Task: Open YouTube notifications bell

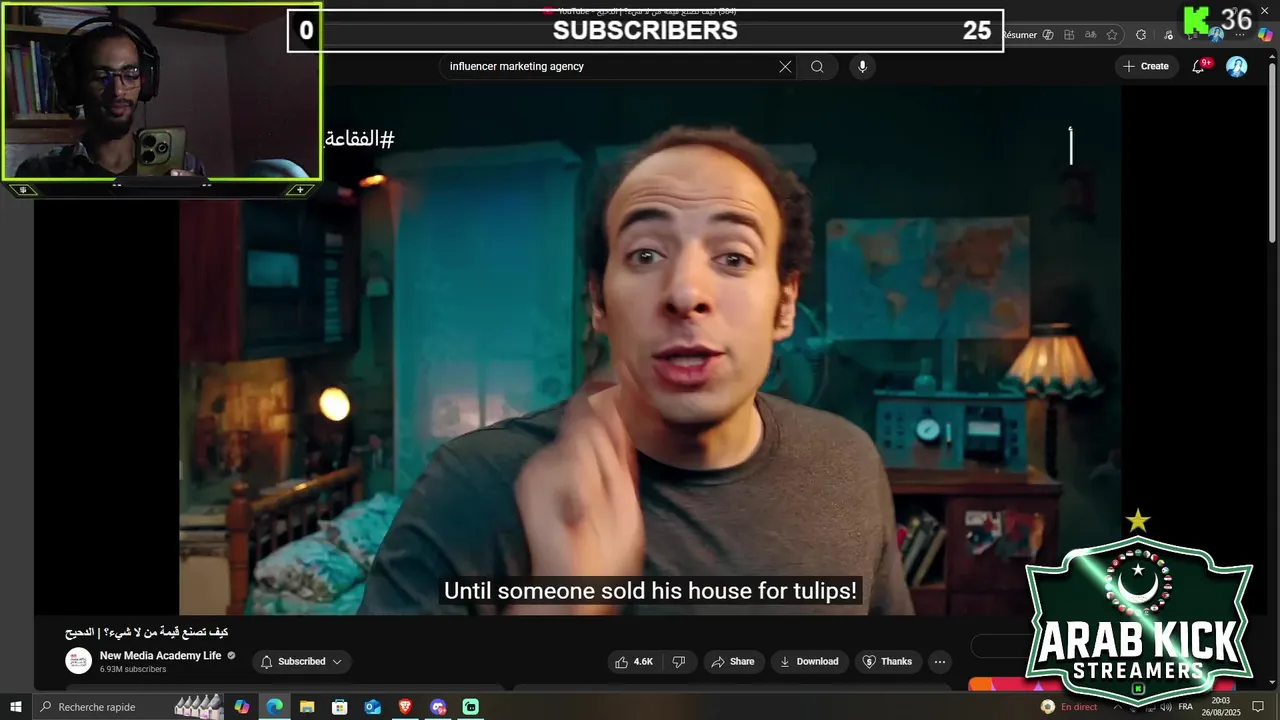Action: coord(1199,66)
